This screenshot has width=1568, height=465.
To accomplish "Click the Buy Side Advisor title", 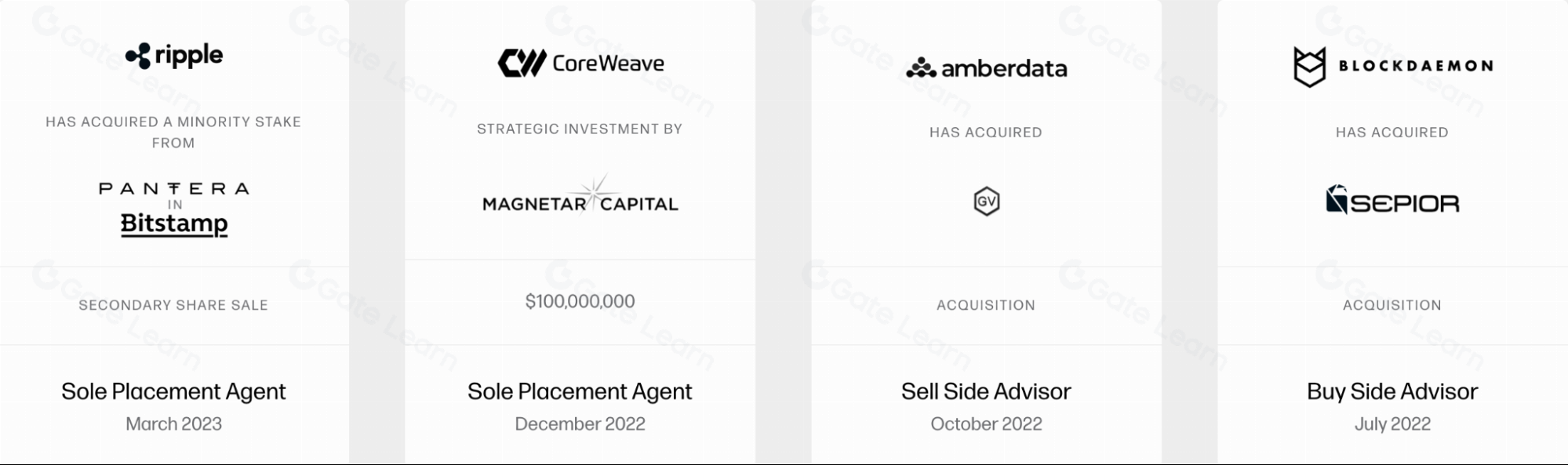I will point(1392,391).
